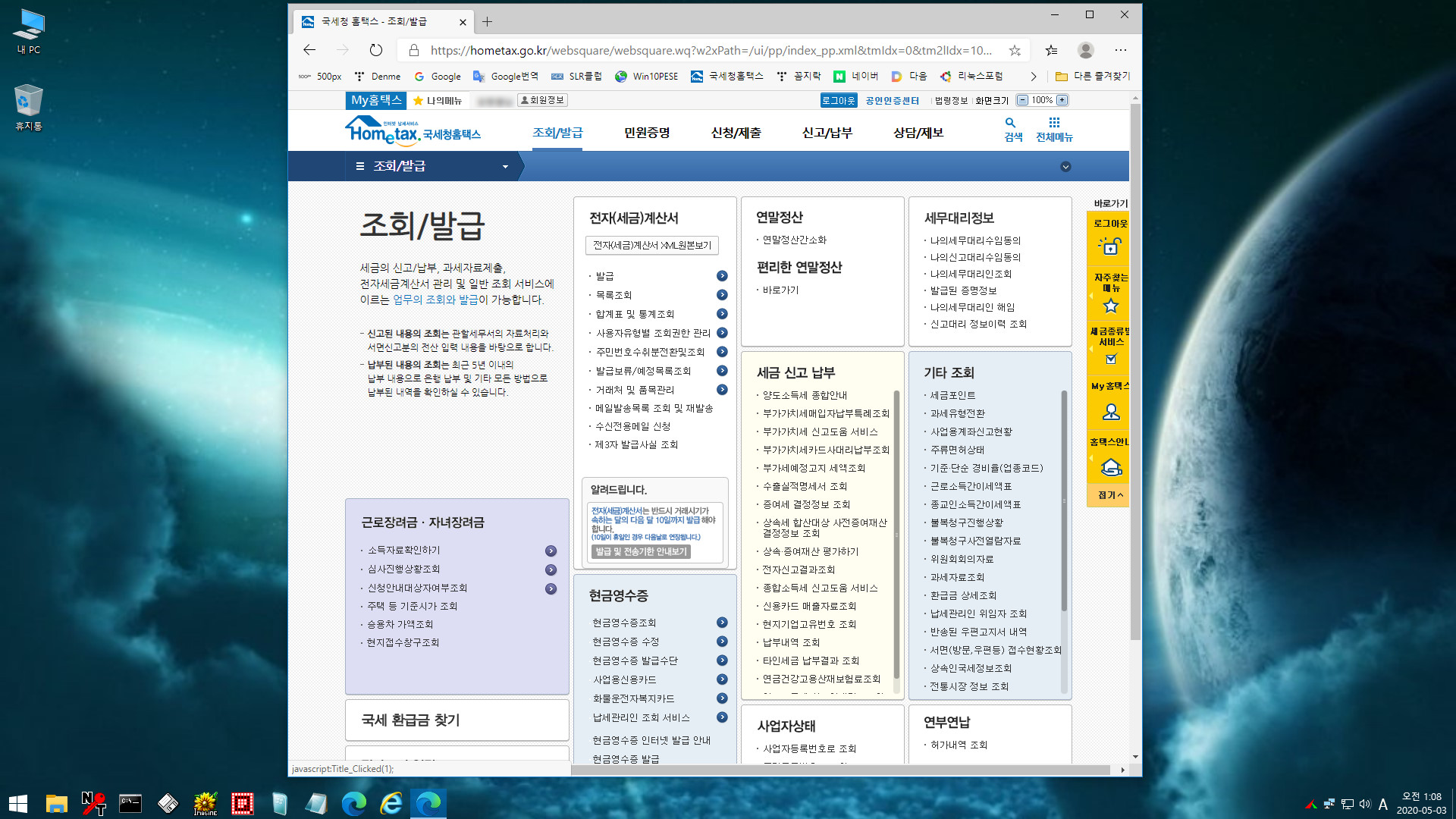Open the My홈택스 person icon in sidebar

pyautogui.click(x=1111, y=412)
